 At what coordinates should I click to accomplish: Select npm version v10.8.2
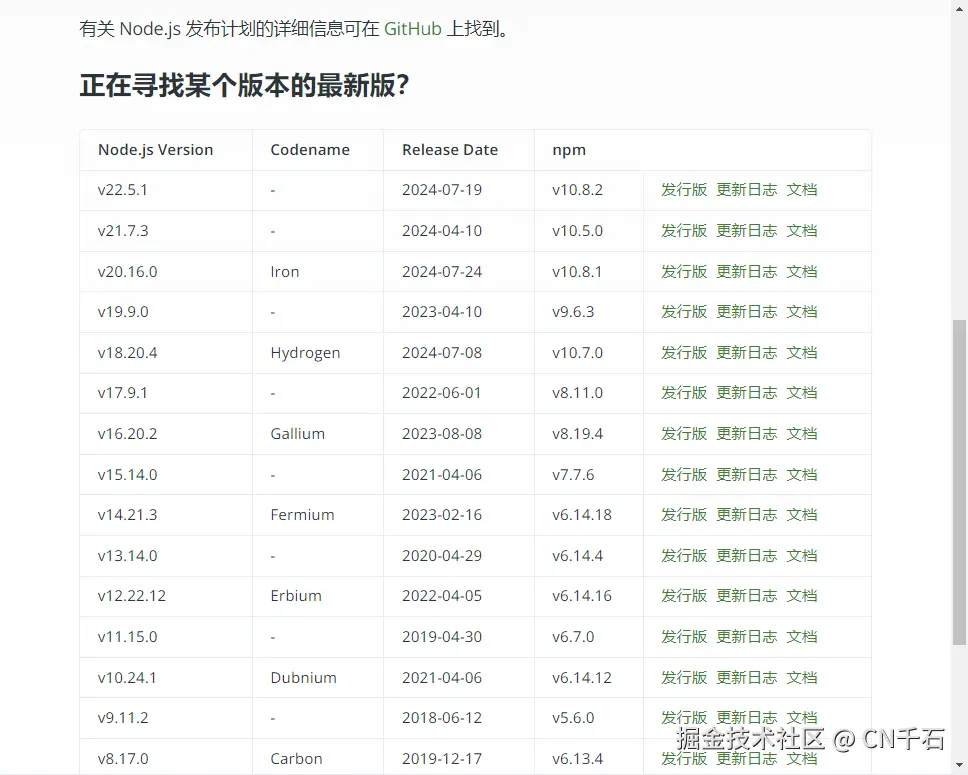tap(577, 190)
